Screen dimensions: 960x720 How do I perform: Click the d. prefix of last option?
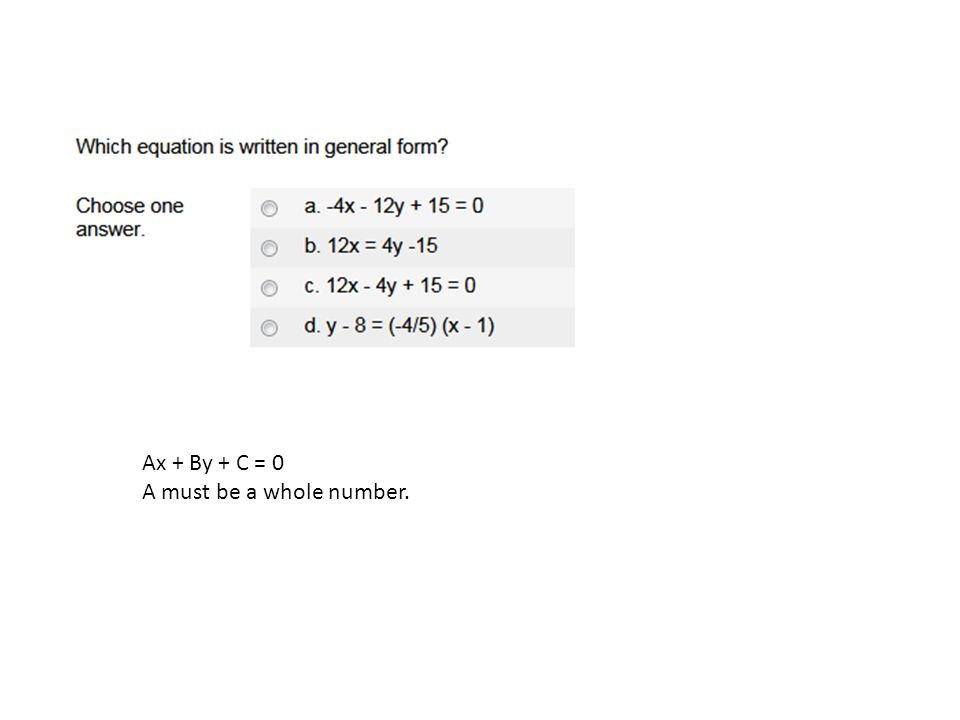[x=312, y=325]
